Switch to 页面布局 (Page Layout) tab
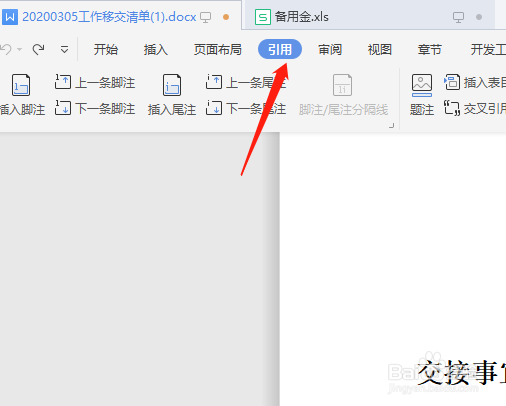The image size is (506, 406). [x=218, y=49]
